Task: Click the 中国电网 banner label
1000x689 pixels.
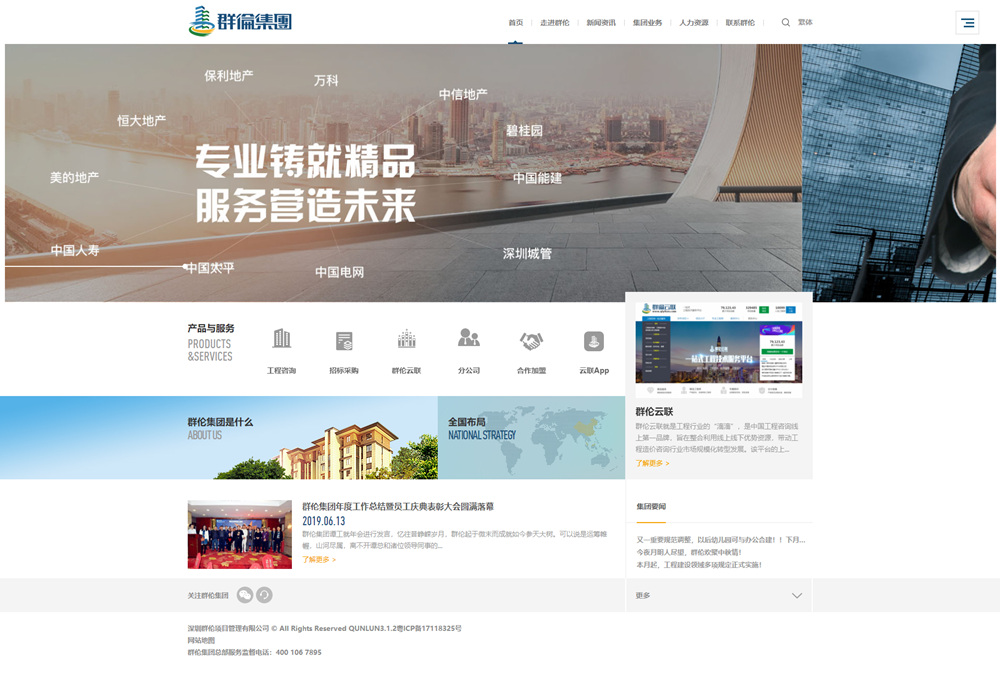Action: pos(340,272)
